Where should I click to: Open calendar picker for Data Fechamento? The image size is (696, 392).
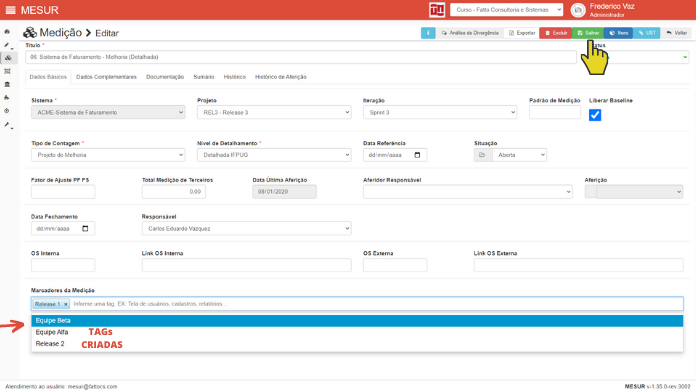[85, 229]
